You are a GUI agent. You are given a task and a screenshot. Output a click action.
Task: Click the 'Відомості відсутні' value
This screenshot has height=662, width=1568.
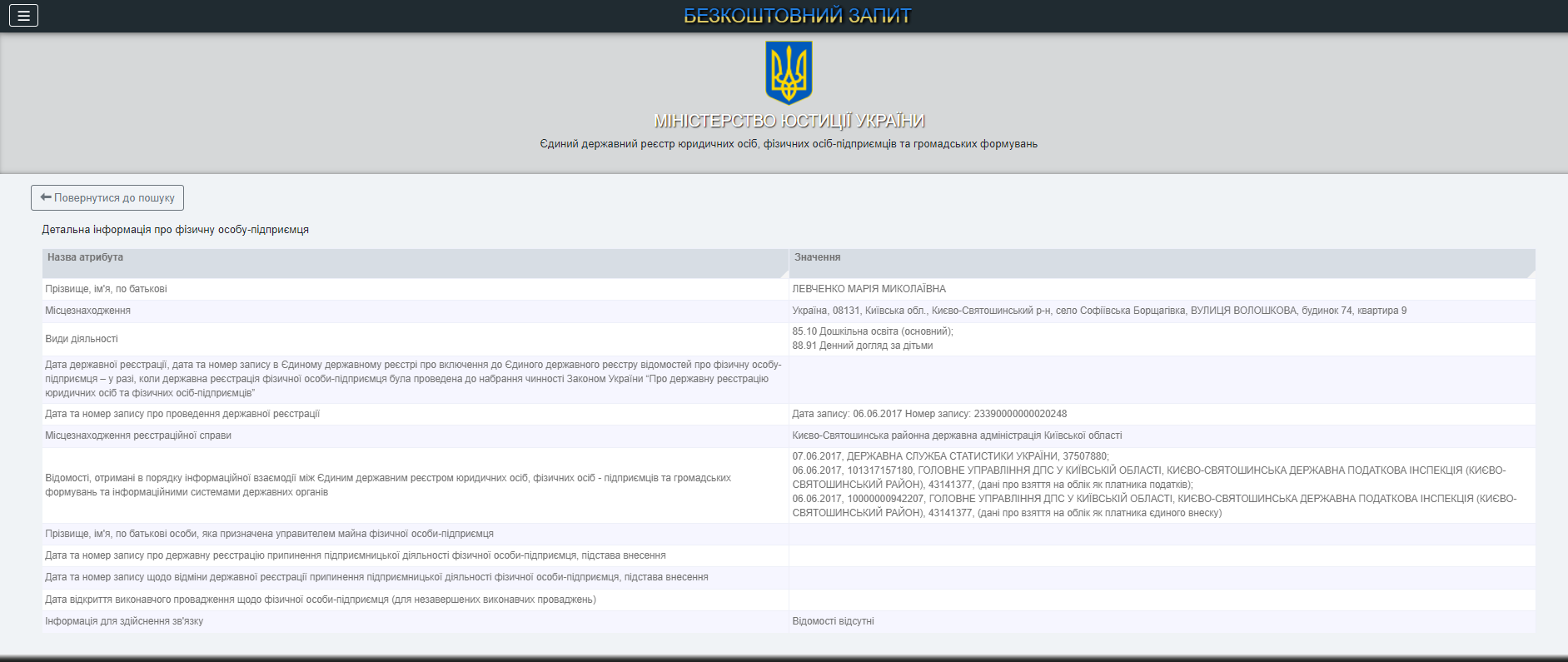[x=833, y=621]
